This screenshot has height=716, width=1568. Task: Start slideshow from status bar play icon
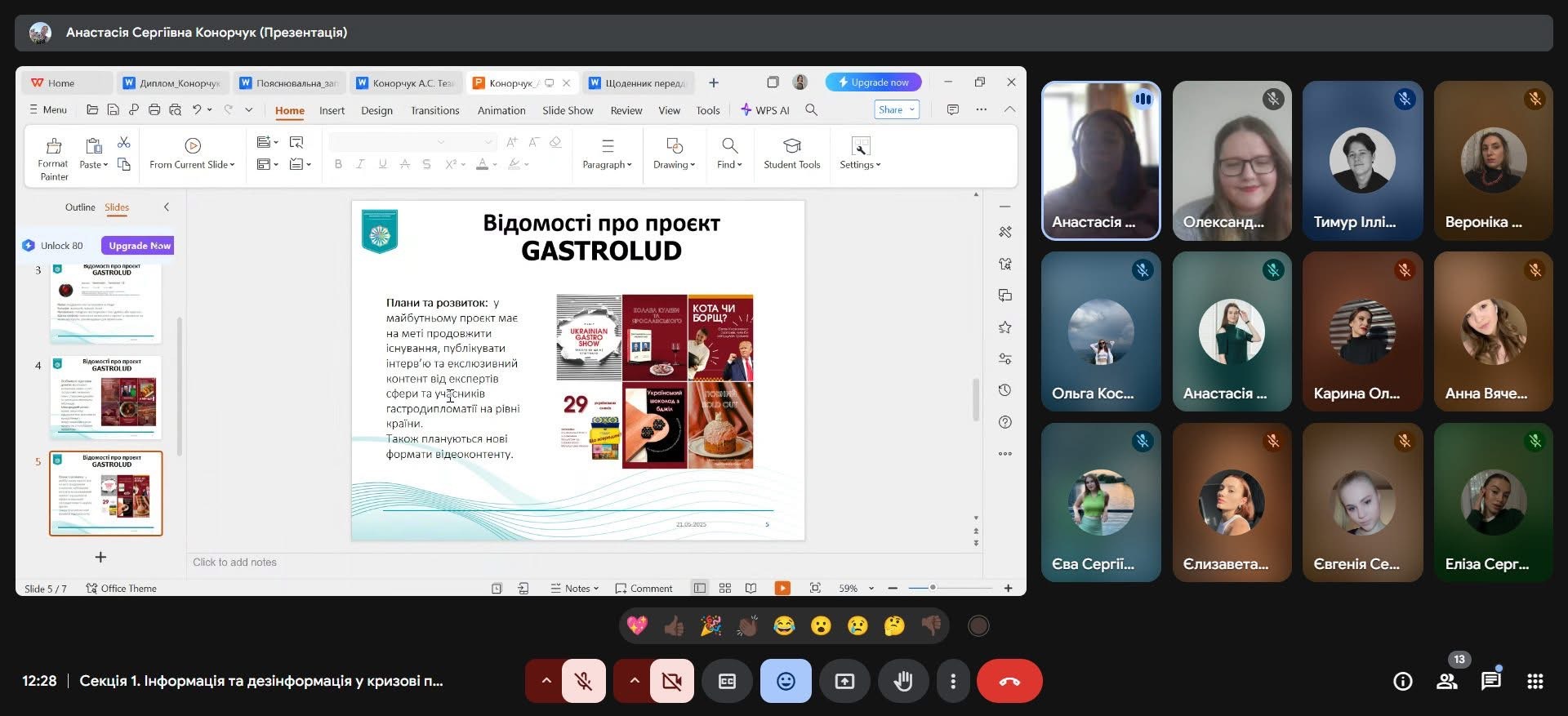(782, 588)
